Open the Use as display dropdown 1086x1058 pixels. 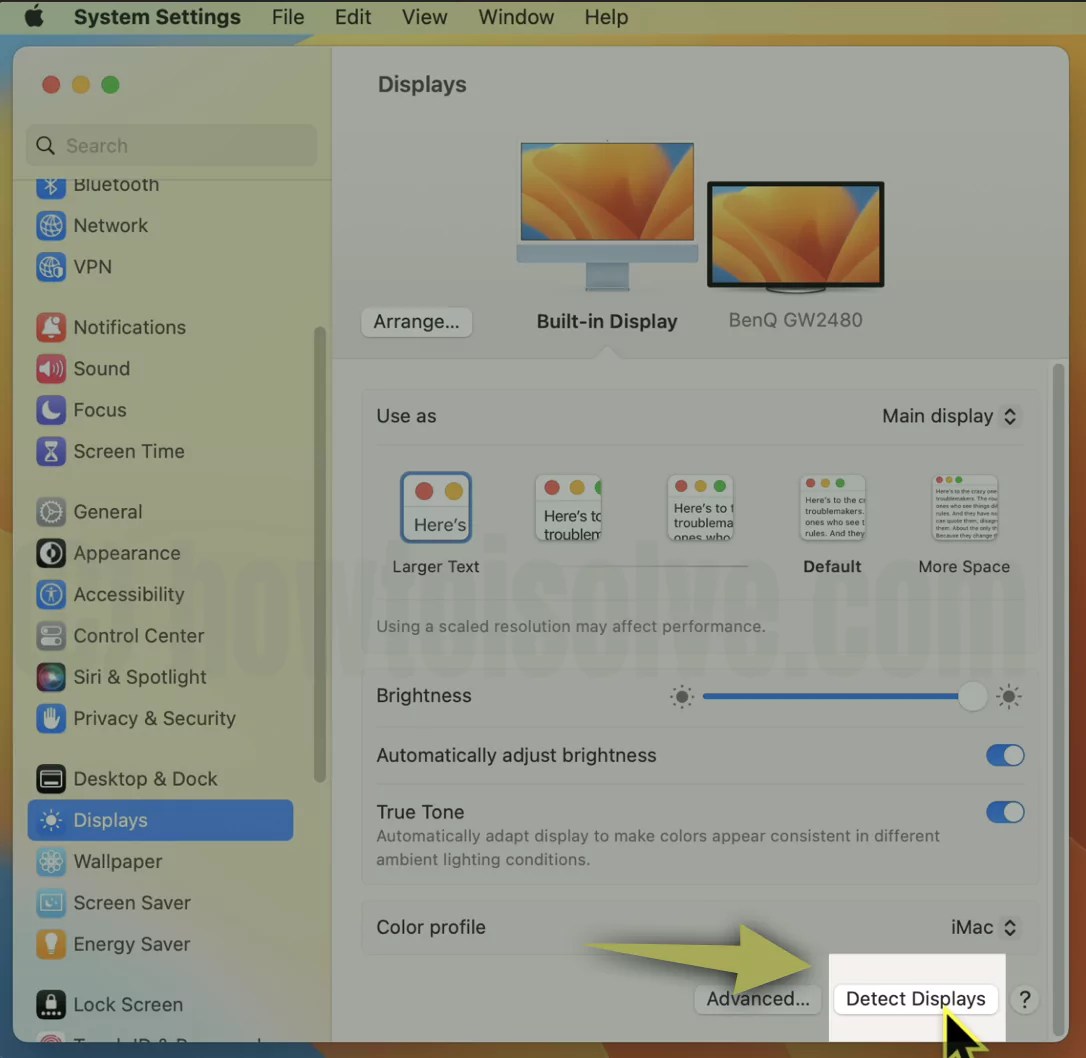coord(949,416)
